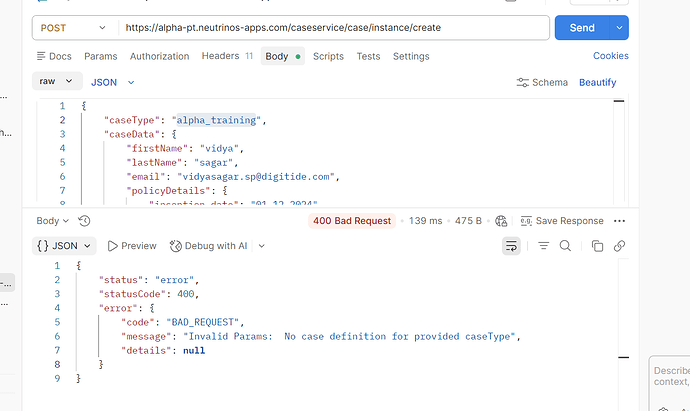Open the Docs tab
Viewport: 690px width, 411px height.
(54, 56)
